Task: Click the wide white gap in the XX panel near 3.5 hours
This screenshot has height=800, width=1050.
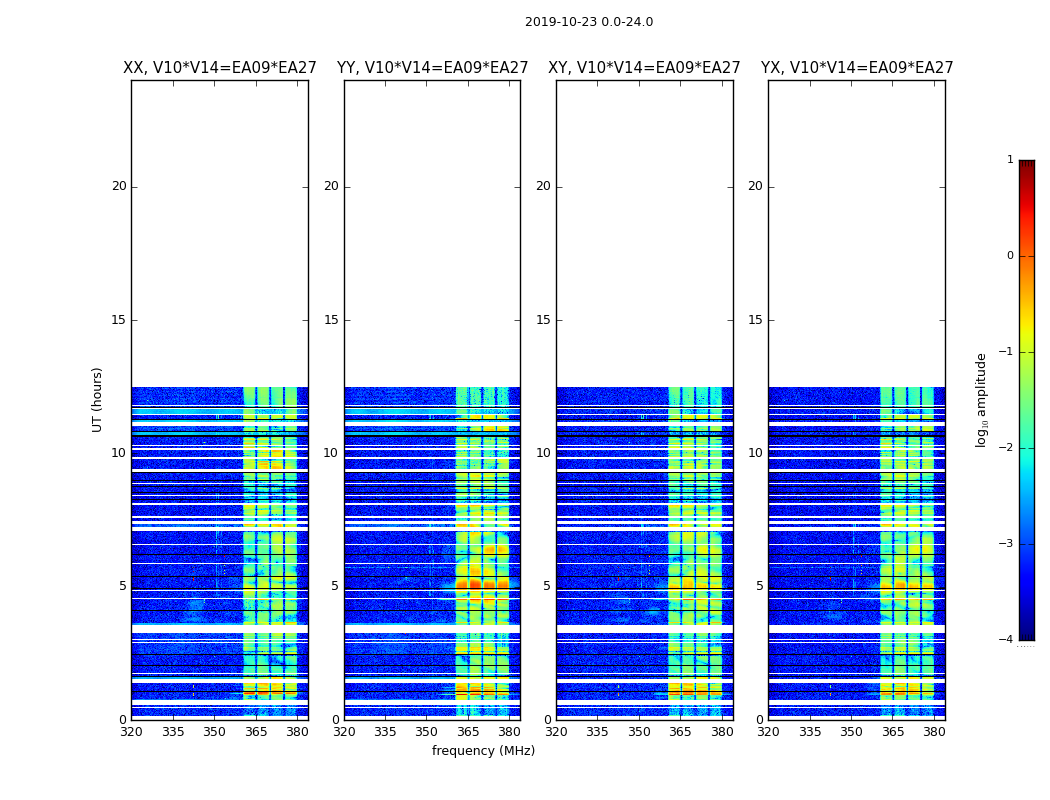Action: pyautogui.click(x=220, y=629)
